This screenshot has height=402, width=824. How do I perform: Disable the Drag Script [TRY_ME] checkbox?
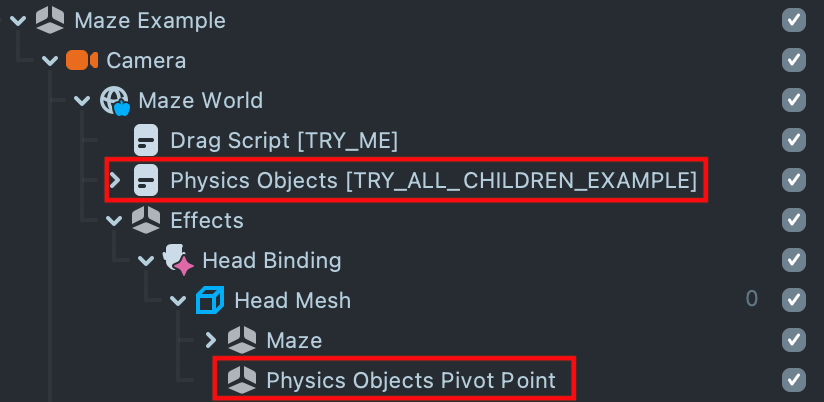794,140
